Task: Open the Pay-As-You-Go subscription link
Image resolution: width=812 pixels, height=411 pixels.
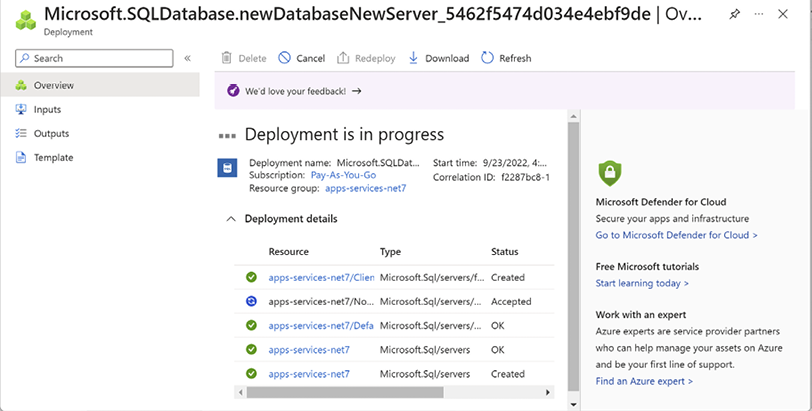Action: pyautogui.click(x=343, y=175)
